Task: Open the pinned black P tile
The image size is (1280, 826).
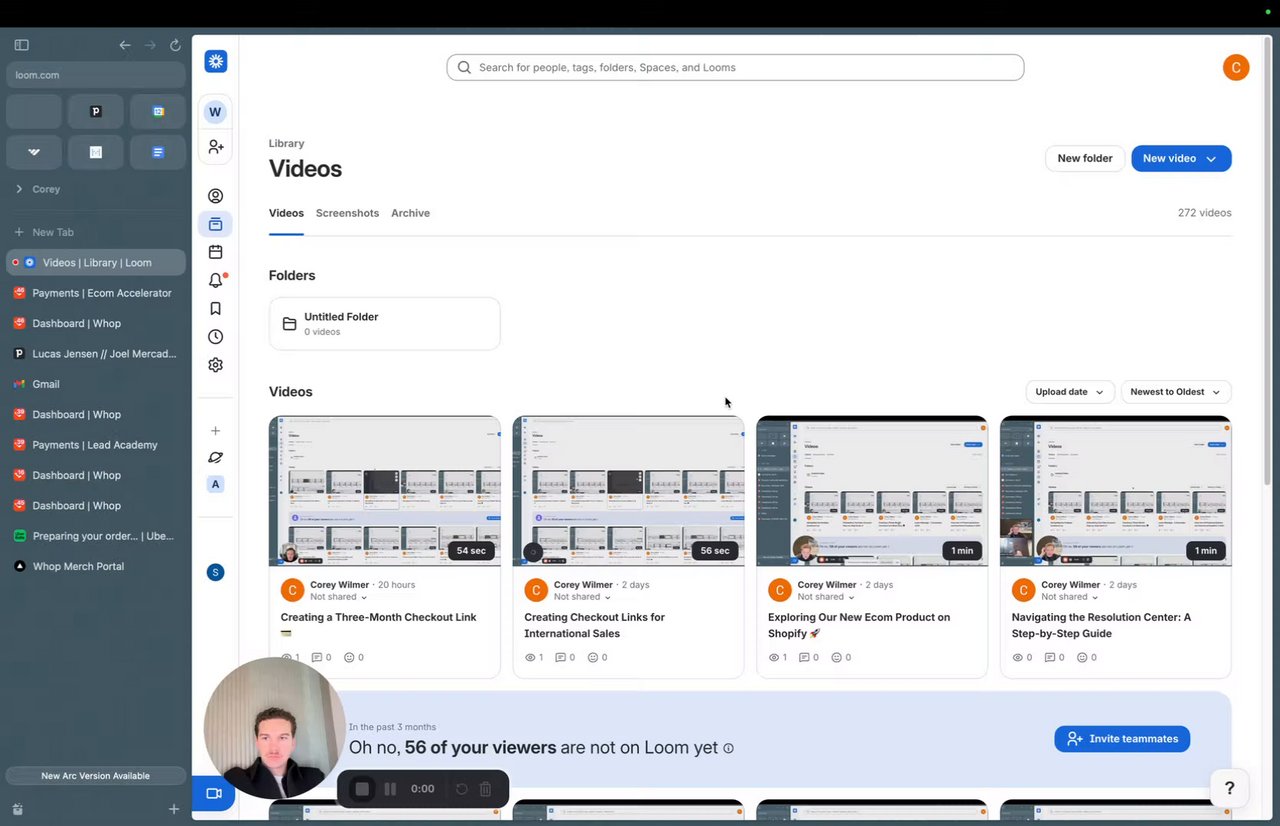Action: coord(96,111)
